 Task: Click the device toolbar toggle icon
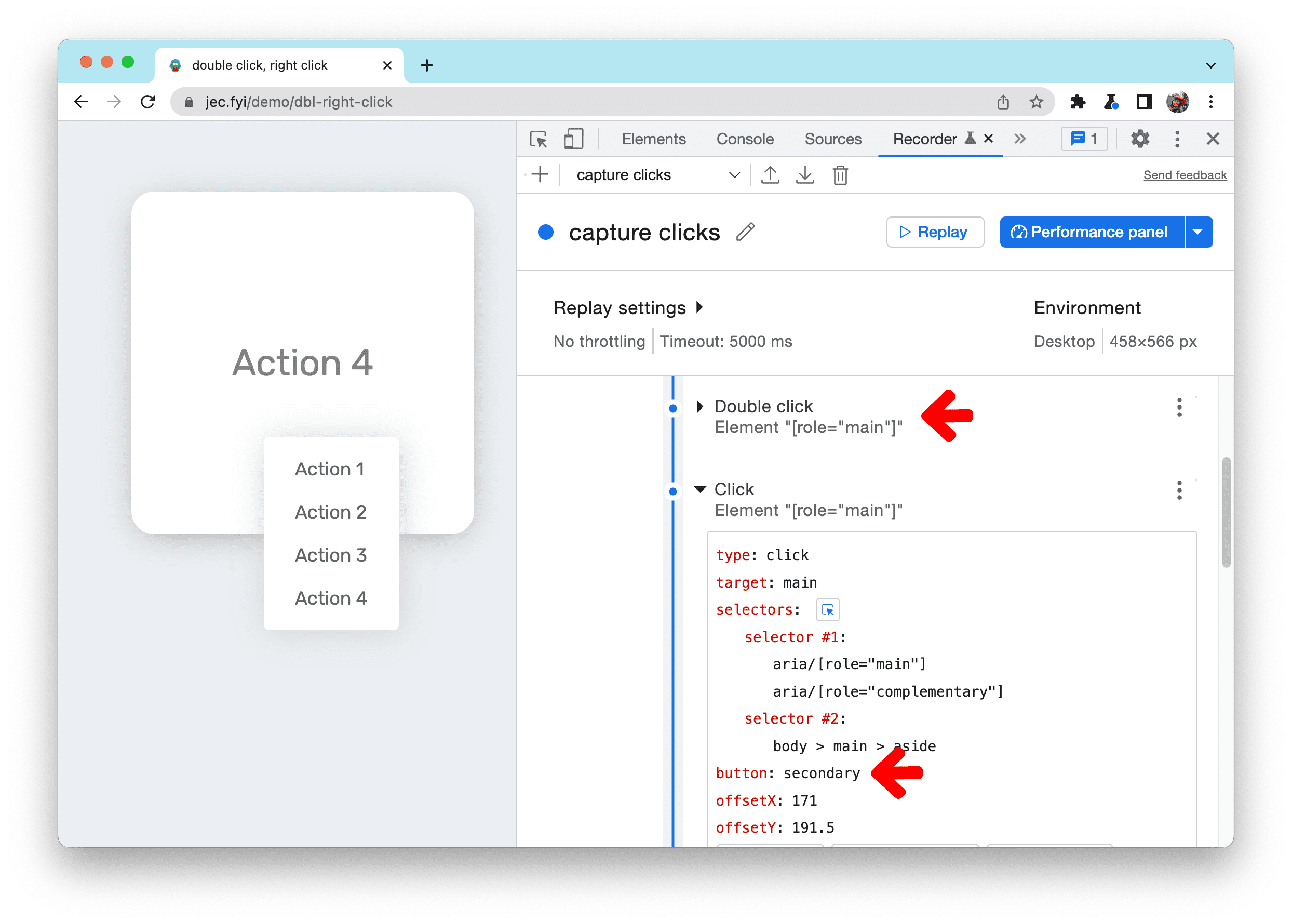(575, 139)
